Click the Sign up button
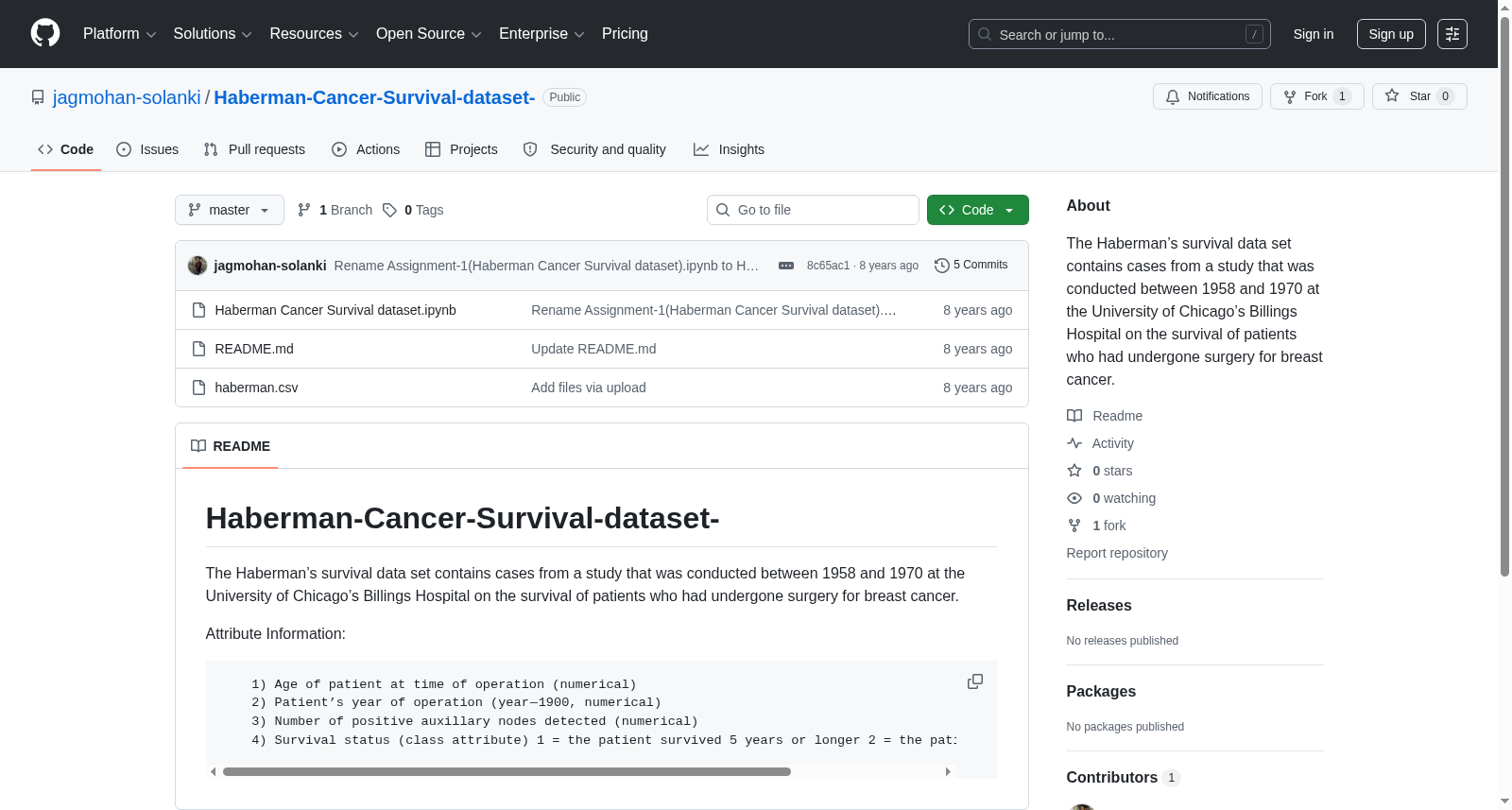The width and height of the screenshot is (1512, 810). pos(1391,34)
